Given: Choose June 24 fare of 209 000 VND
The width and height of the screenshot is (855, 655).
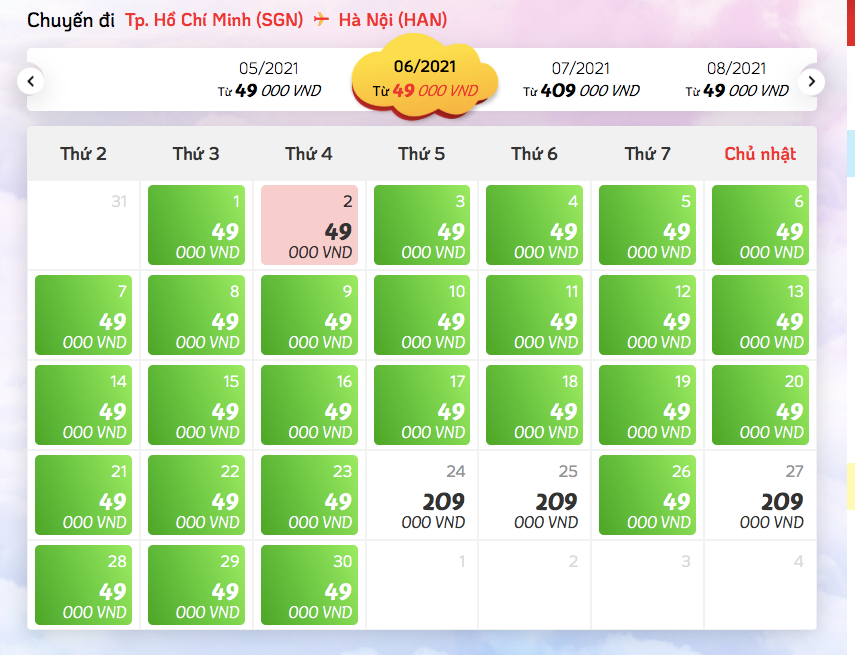Looking at the screenshot, I should pos(422,495).
